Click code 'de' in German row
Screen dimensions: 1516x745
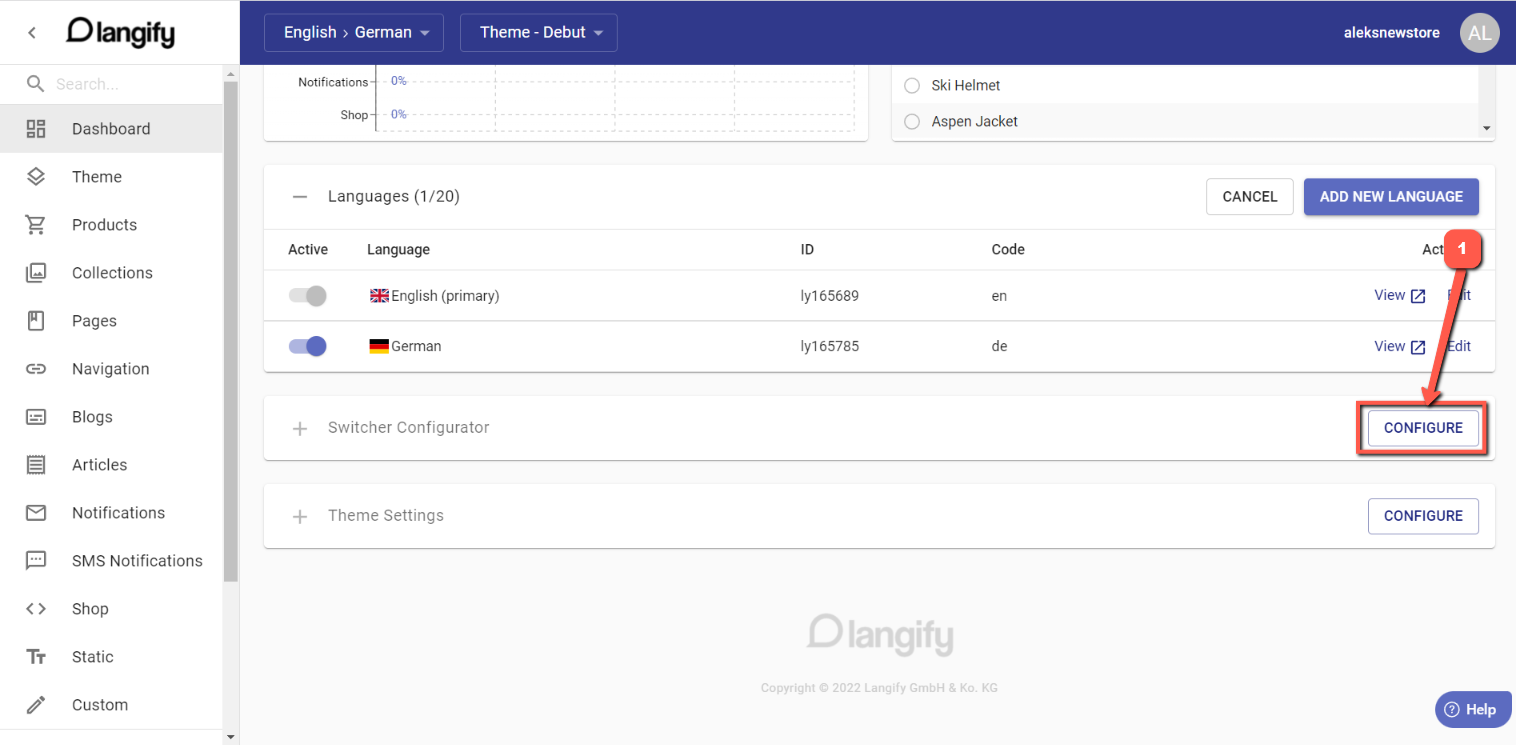999,347
